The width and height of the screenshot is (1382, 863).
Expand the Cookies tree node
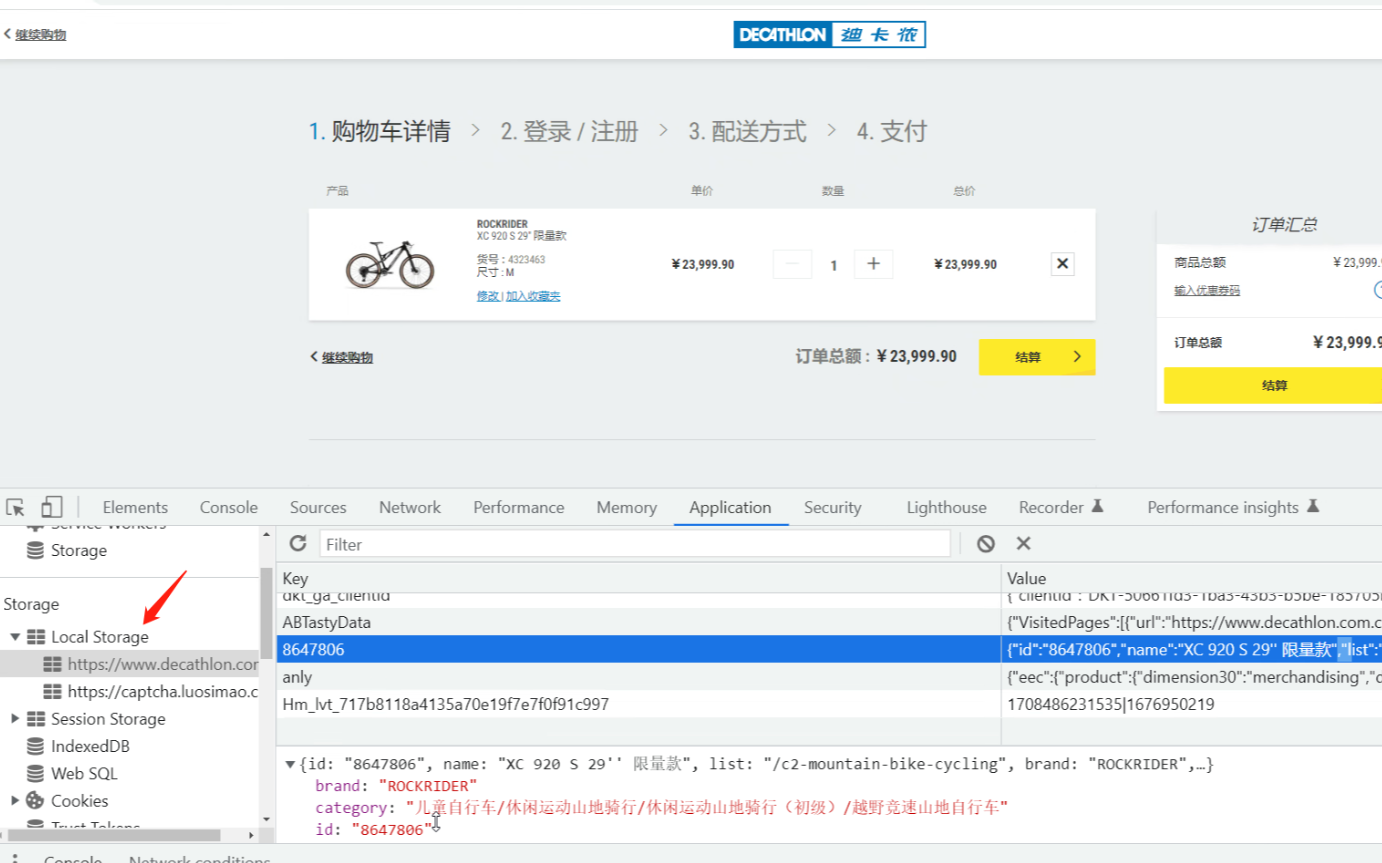[x=15, y=800]
